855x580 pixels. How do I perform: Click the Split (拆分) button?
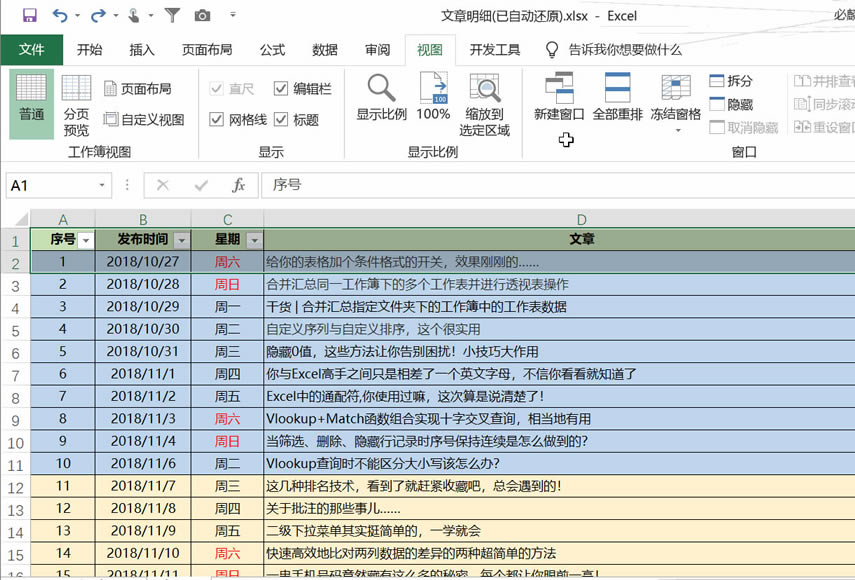click(x=731, y=81)
